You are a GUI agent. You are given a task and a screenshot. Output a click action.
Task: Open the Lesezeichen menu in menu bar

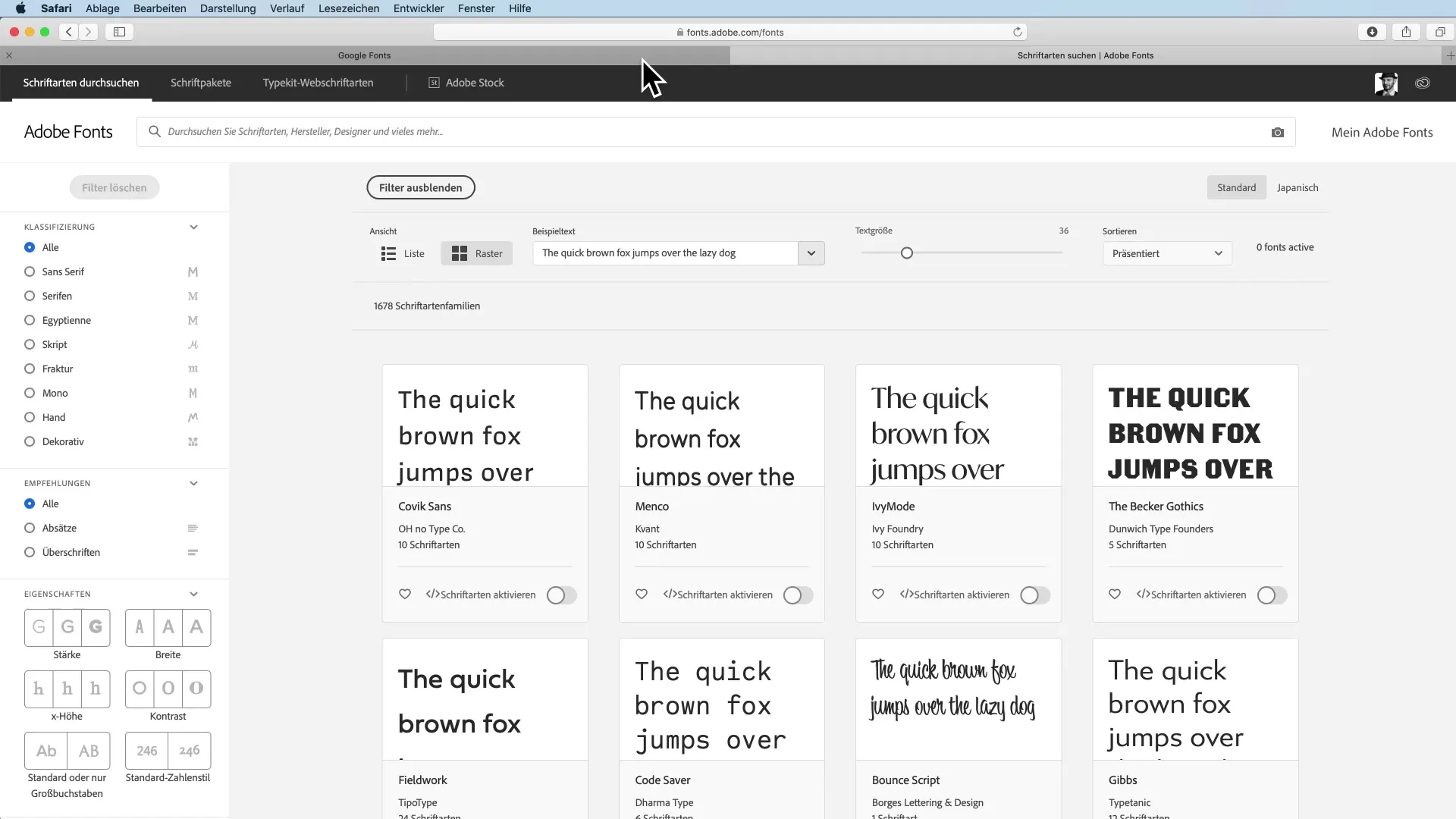(x=349, y=8)
